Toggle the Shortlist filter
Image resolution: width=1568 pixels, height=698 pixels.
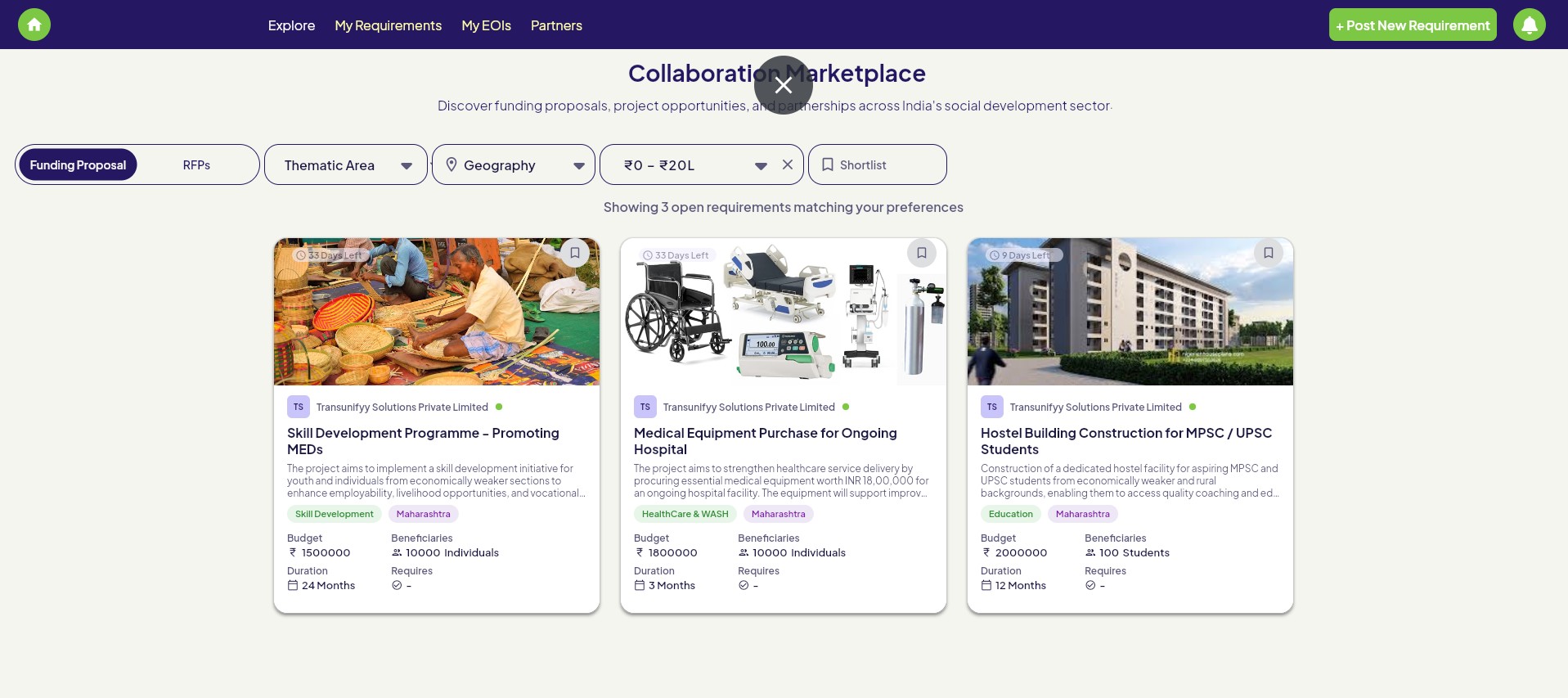[878, 164]
